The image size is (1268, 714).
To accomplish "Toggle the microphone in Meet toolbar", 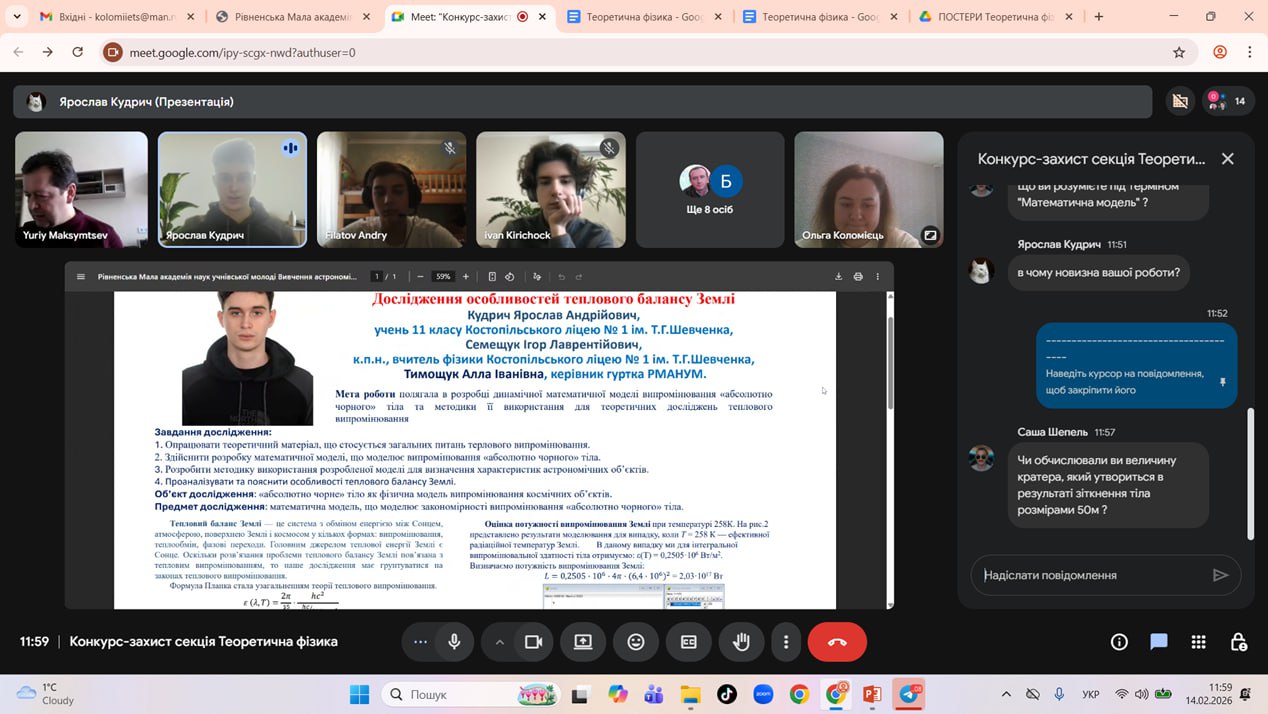I will pos(454,642).
